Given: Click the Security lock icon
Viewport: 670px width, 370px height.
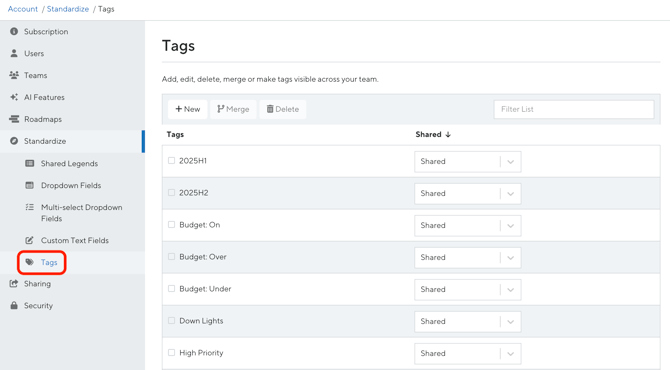Looking at the screenshot, I should point(14,305).
